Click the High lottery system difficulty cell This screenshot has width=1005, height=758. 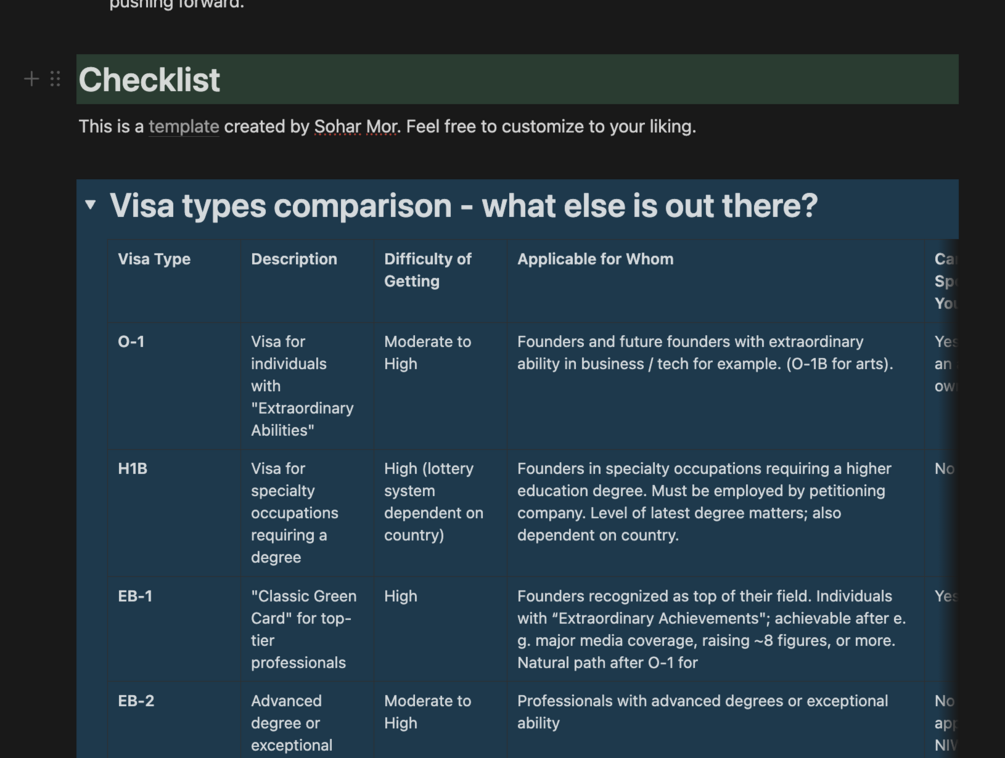tap(433, 501)
